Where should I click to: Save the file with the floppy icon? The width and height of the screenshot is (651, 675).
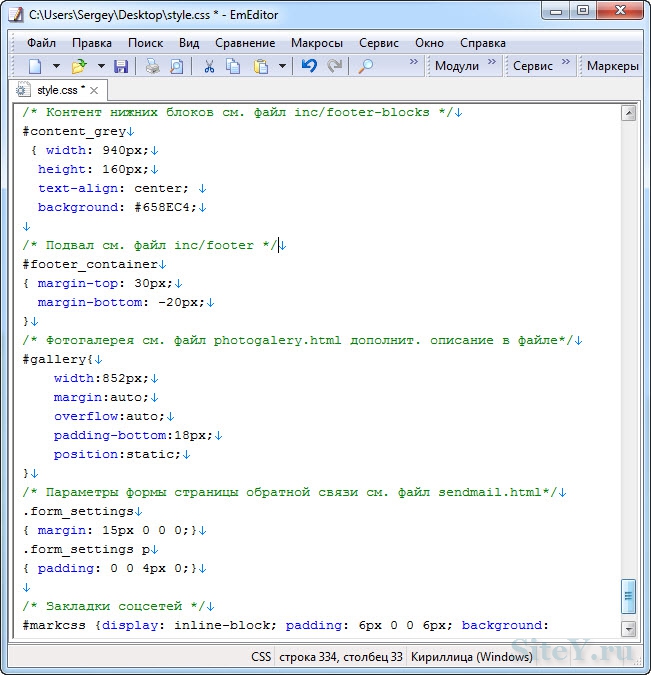pos(121,66)
